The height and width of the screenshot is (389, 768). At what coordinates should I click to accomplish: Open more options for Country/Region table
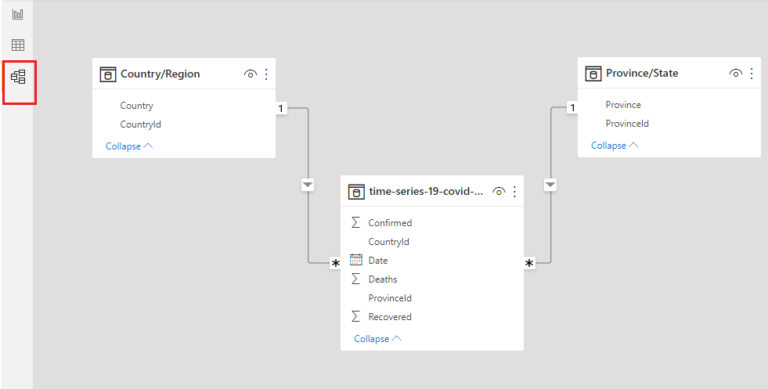click(266, 74)
